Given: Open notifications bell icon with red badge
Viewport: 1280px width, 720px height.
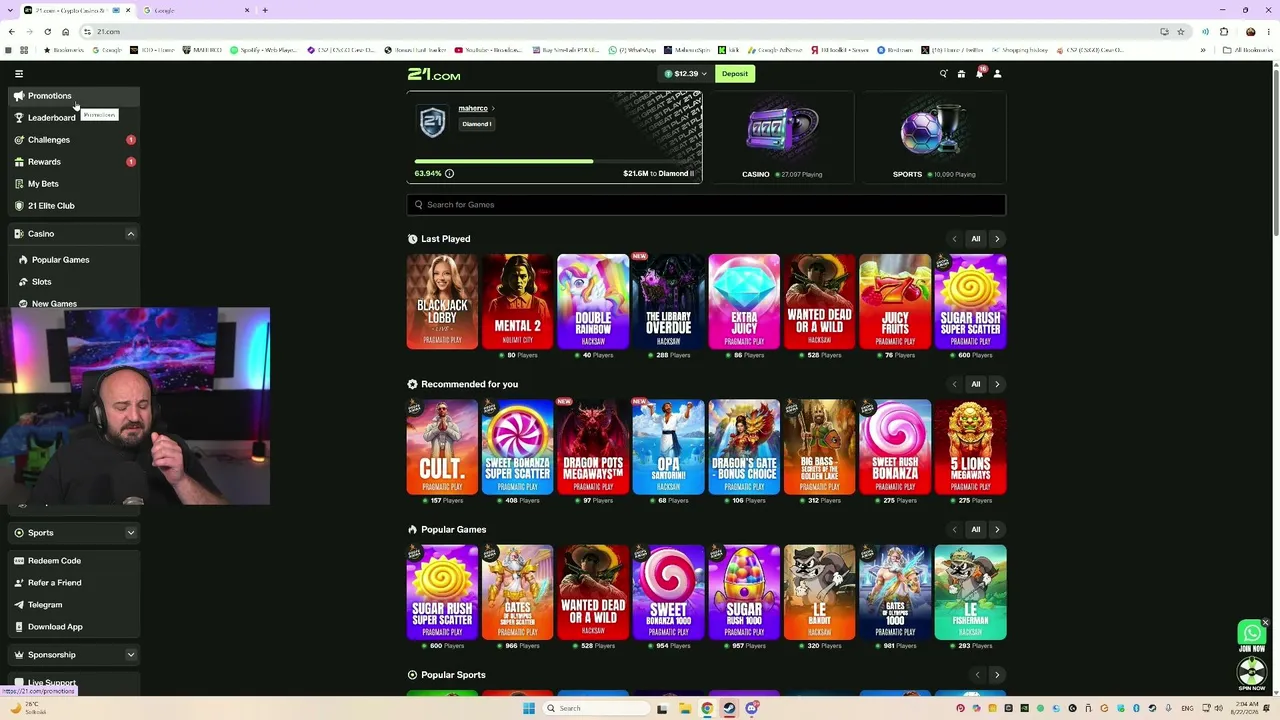Looking at the screenshot, I should (x=979, y=73).
